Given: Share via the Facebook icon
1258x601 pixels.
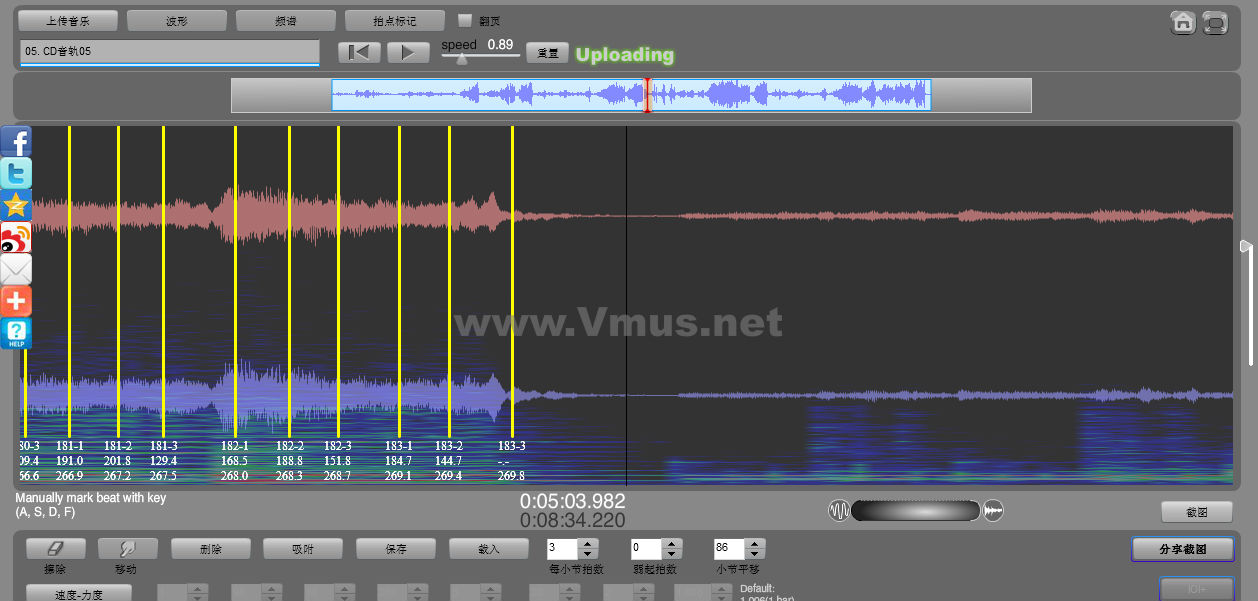Looking at the screenshot, I should [16, 142].
